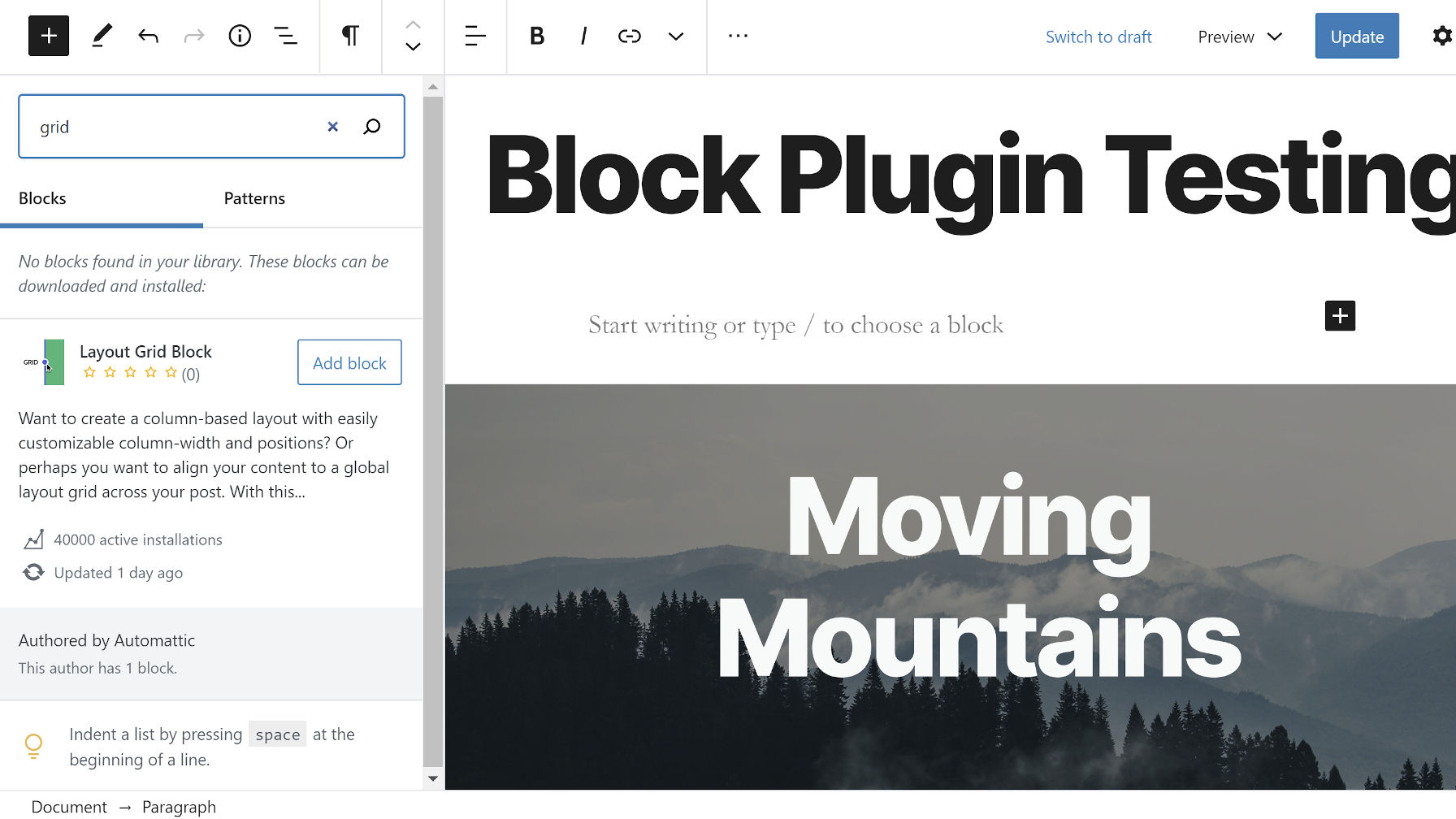Add the Layout Grid Block
Viewport: 1456px width, 819px height.
[x=349, y=362]
